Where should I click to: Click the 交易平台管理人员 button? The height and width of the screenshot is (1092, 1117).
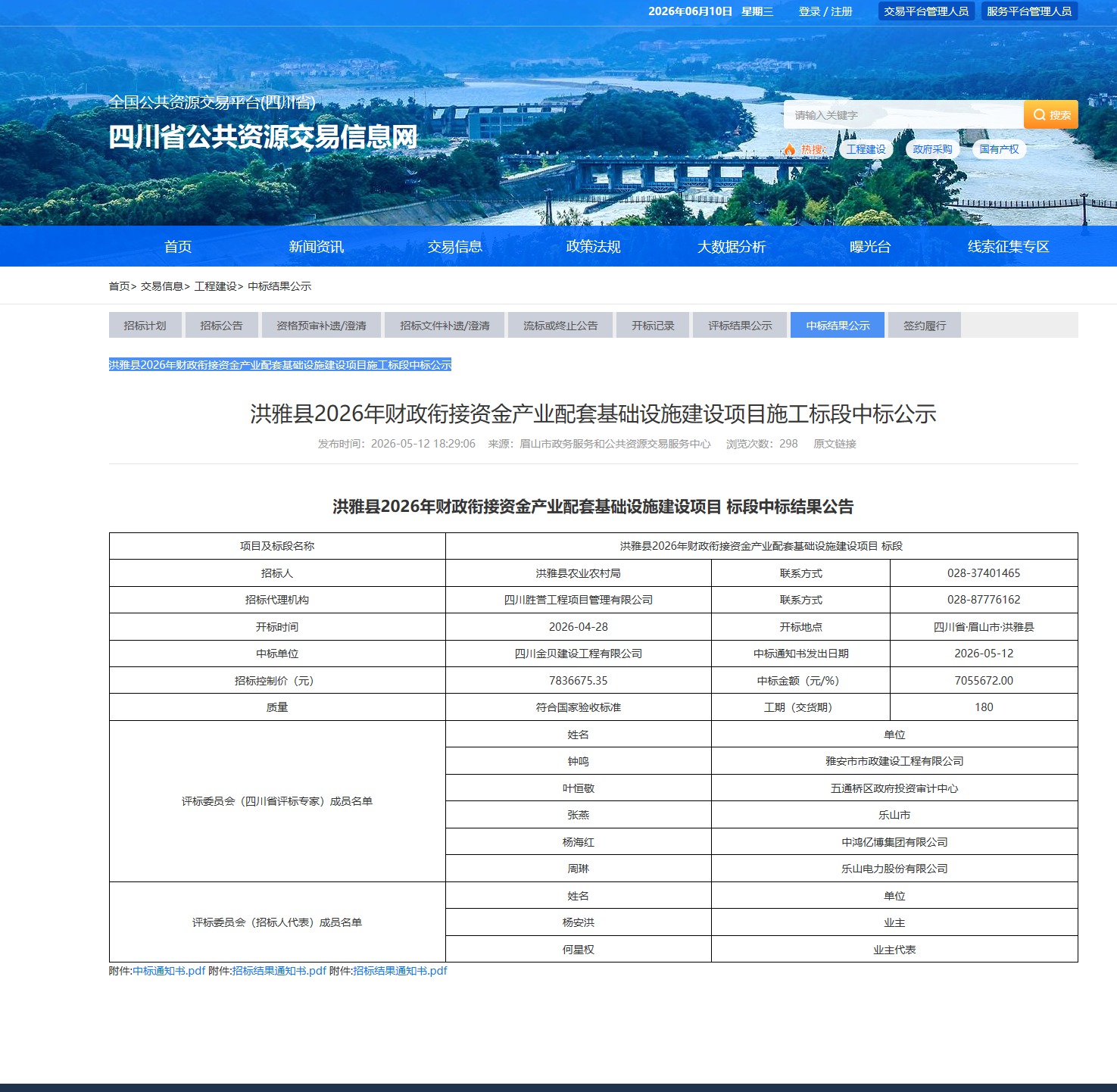coord(926,11)
